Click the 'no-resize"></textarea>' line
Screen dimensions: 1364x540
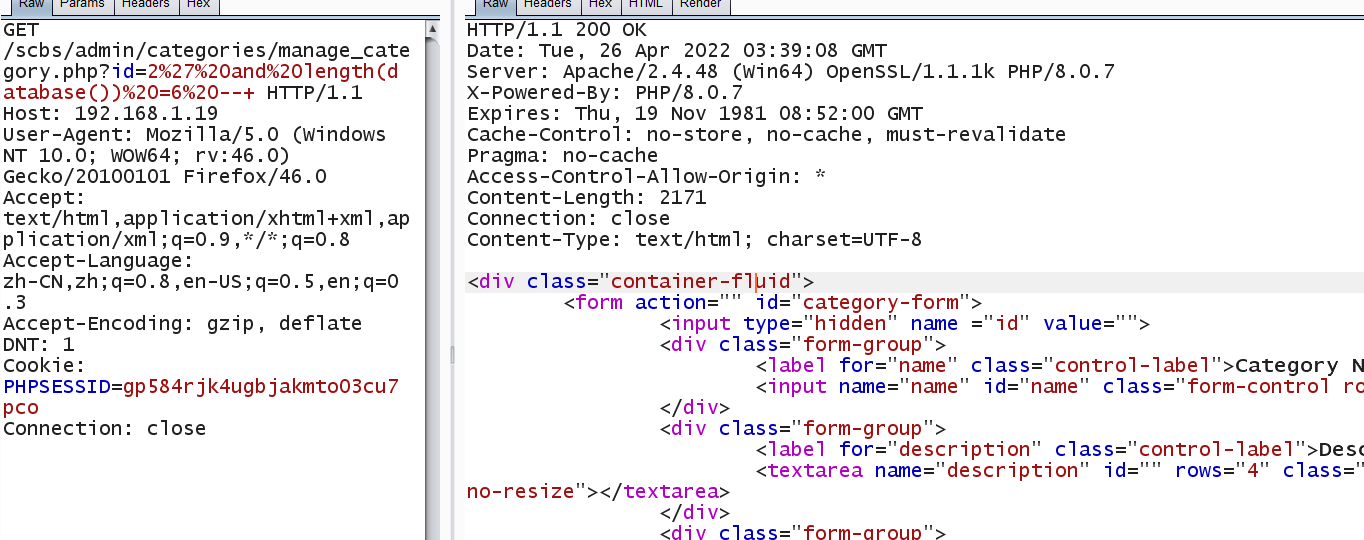coord(598,491)
